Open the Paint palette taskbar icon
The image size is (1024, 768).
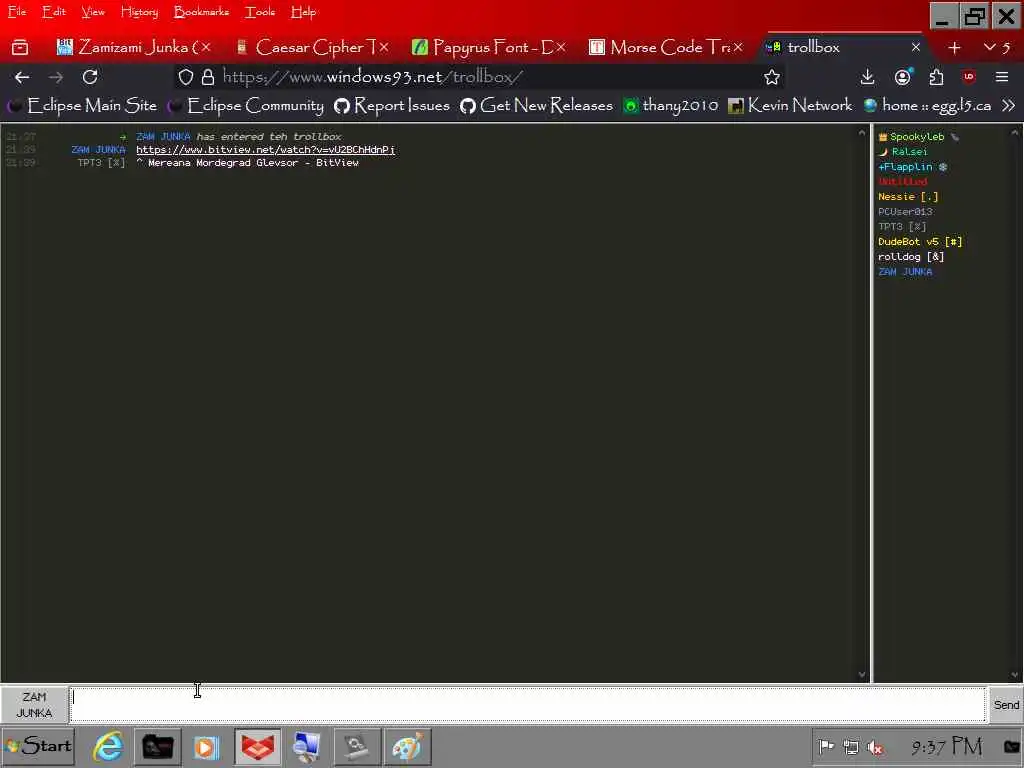point(407,746)
